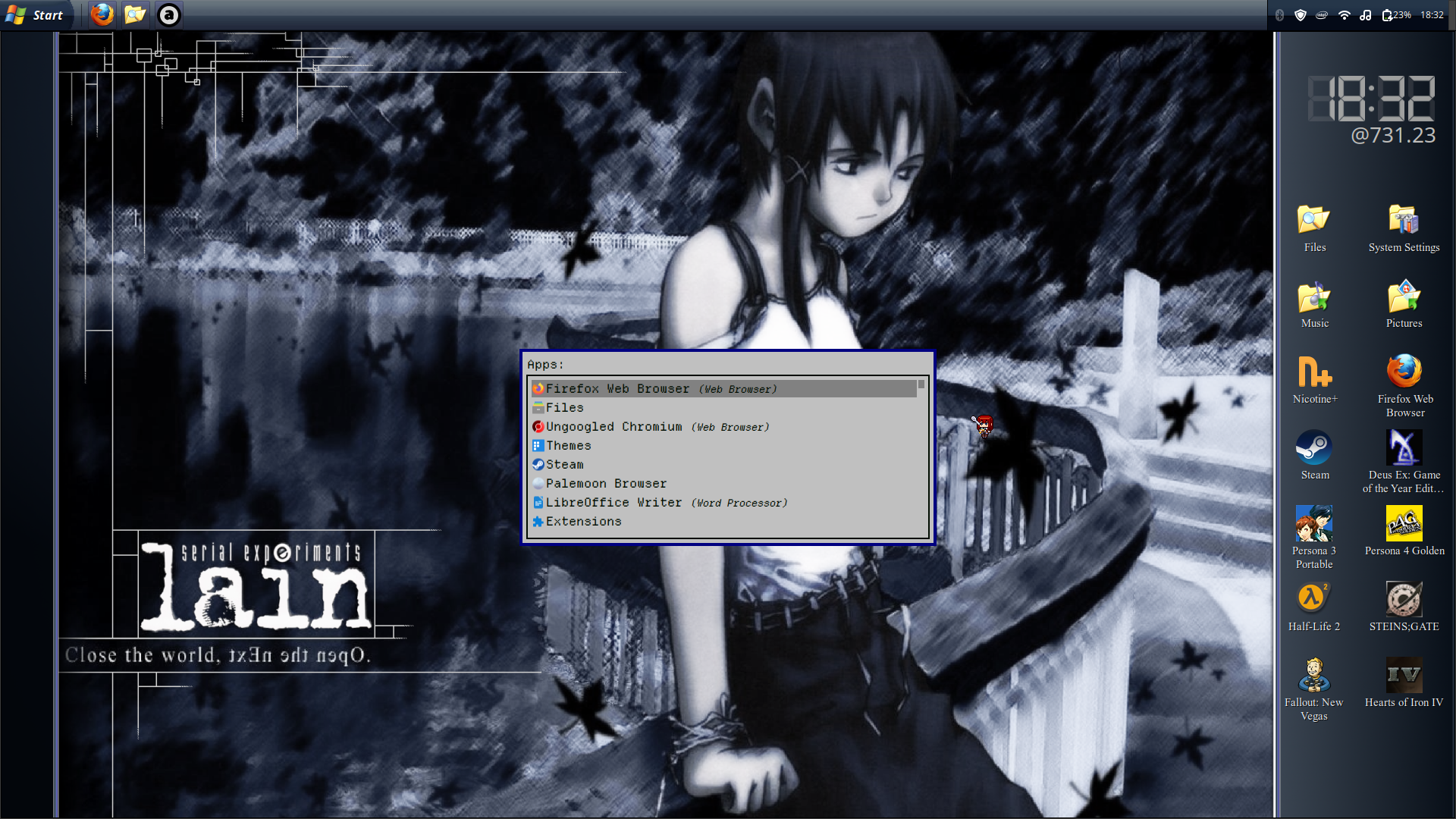Image resolution: width=1456 pixels, height=819 pixels.
Task: Launch the Half-Life 2 desktop shortcut
Action: click(x=1313, y=607)
